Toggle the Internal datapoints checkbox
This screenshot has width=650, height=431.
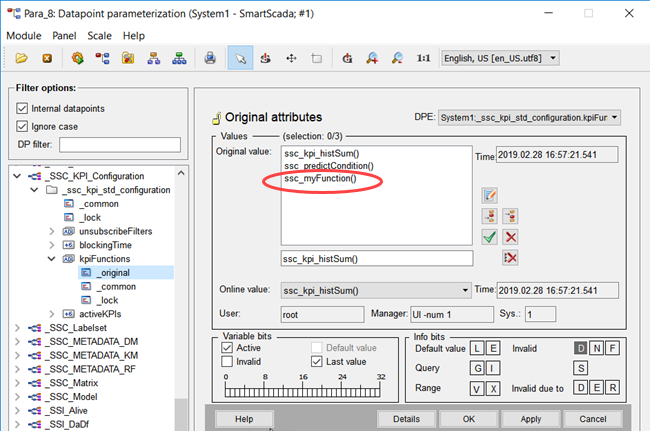[x=23, y=108]
